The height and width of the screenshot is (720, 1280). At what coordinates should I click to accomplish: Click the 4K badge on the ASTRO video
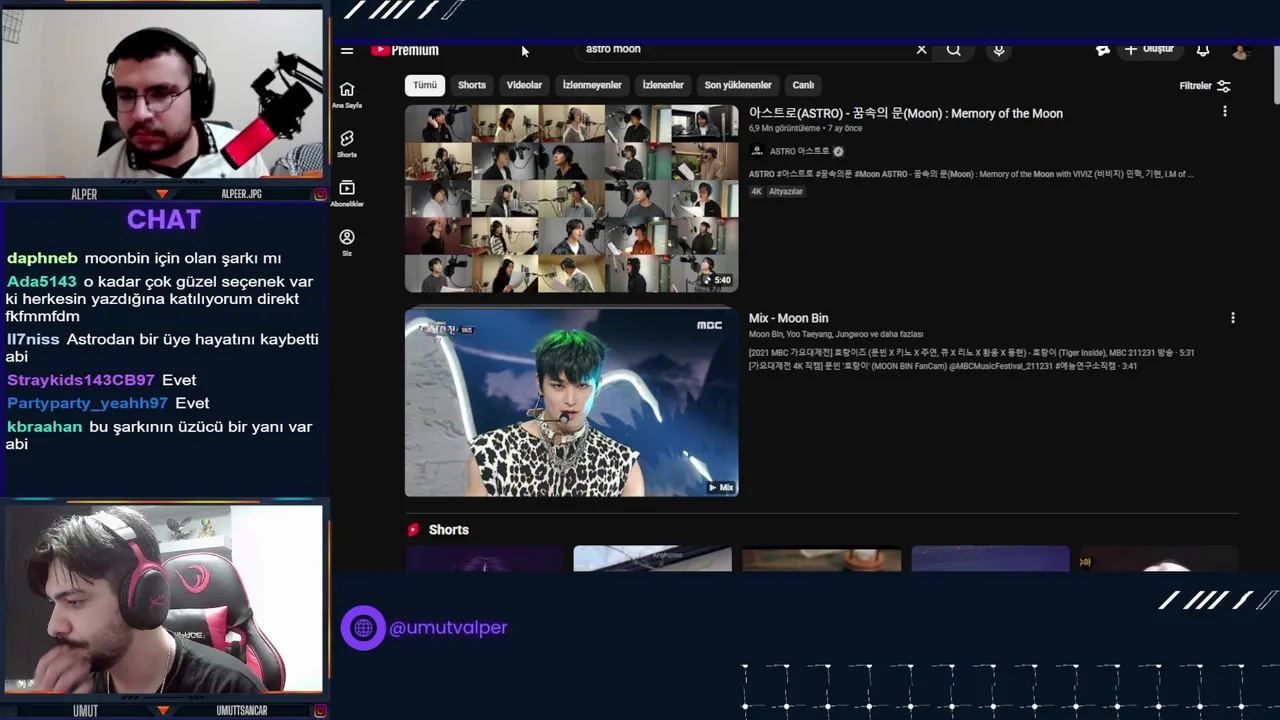point(757,191)
